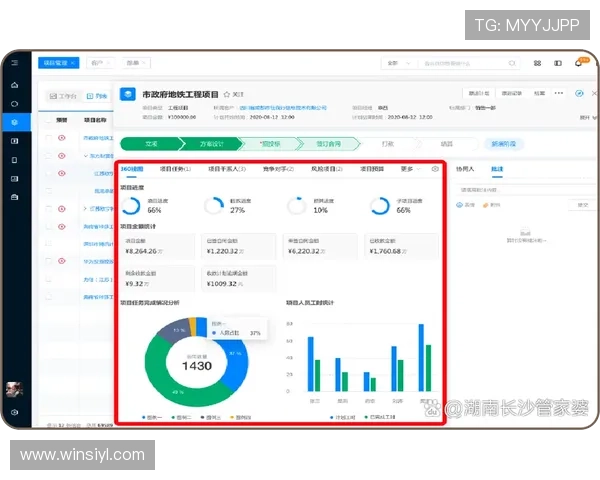Check the first project row checkbox
The width and height of the screenshot is (600, 480).
(x=47, y=137)
